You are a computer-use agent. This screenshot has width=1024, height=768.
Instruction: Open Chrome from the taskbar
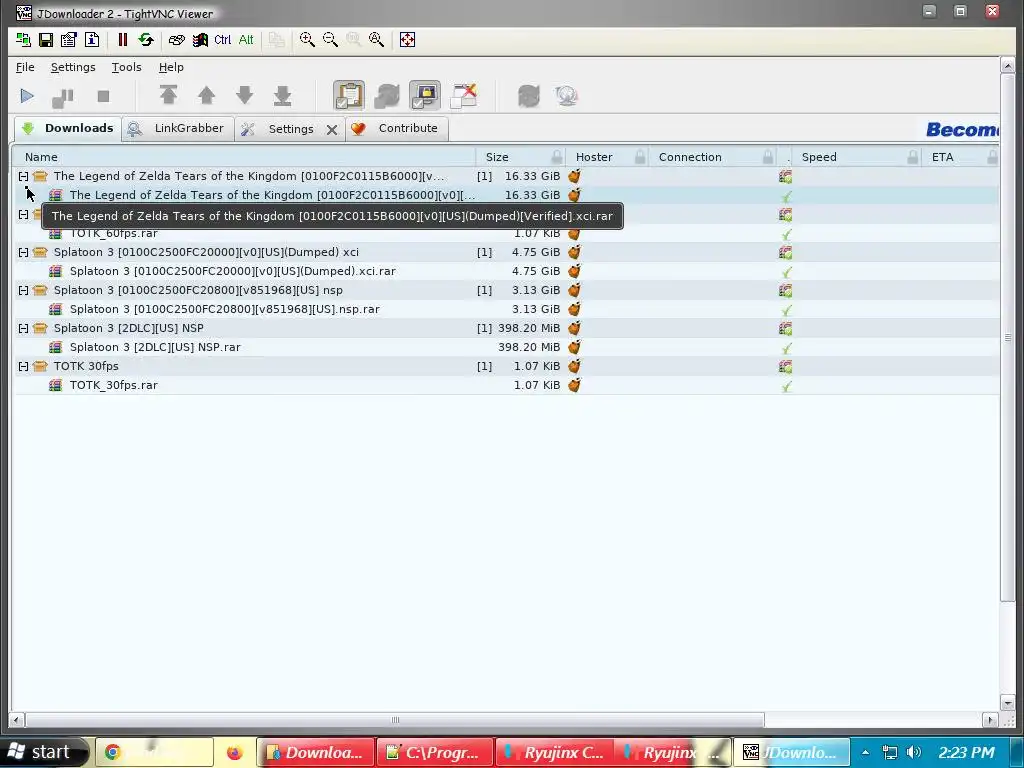(x=154, y=752)
